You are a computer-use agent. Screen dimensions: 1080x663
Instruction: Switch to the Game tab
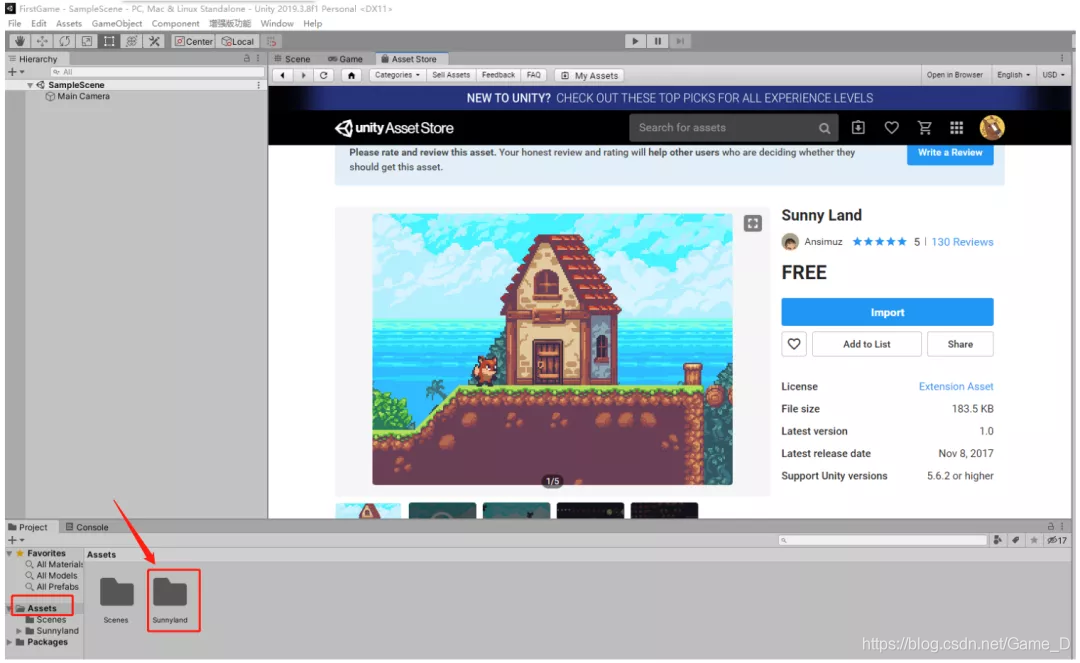(x=346, y=59)
